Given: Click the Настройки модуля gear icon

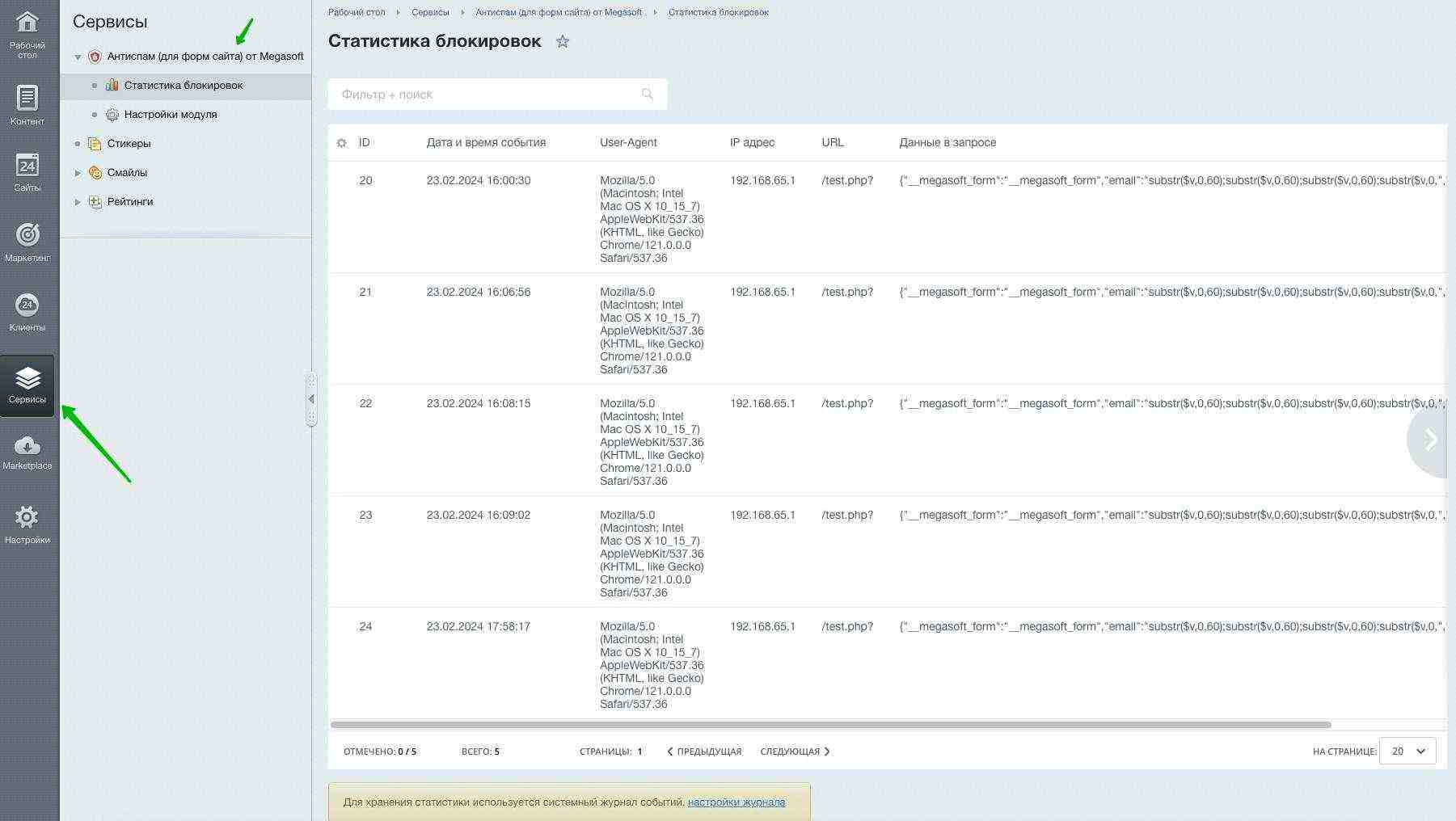Looking at the screenshot, I should coord(112,115).
